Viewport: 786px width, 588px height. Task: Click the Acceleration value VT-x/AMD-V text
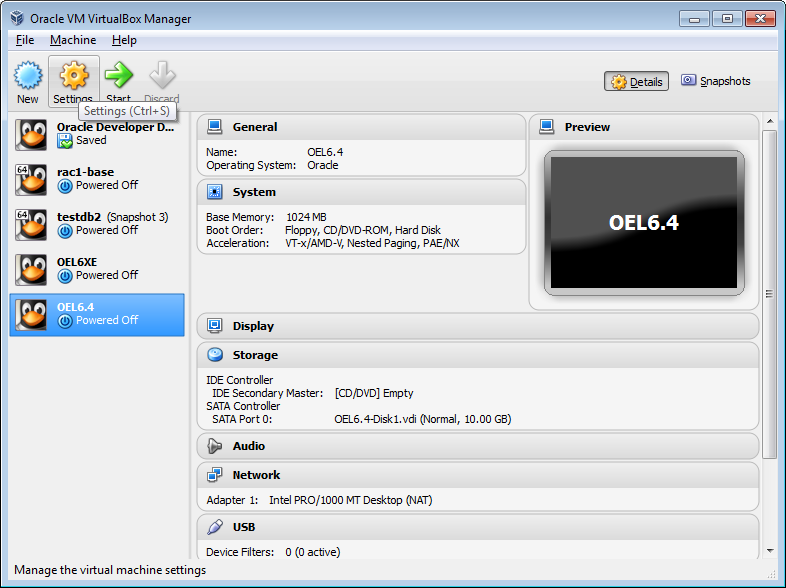(x=372, y=243)
